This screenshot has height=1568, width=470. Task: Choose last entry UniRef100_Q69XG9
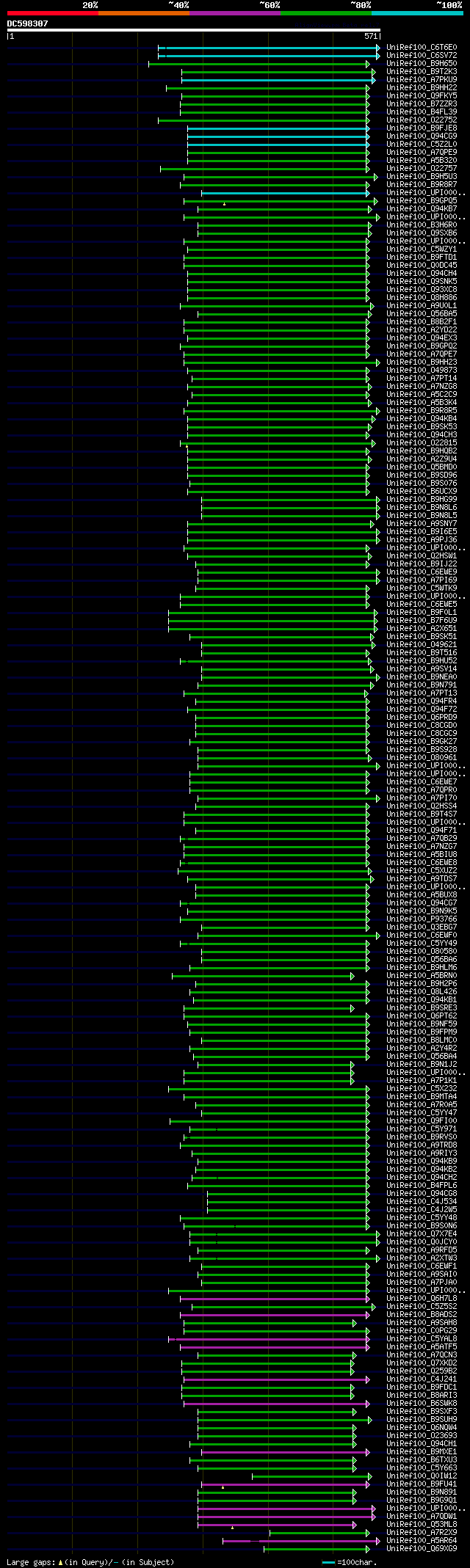click(422, 1549)
